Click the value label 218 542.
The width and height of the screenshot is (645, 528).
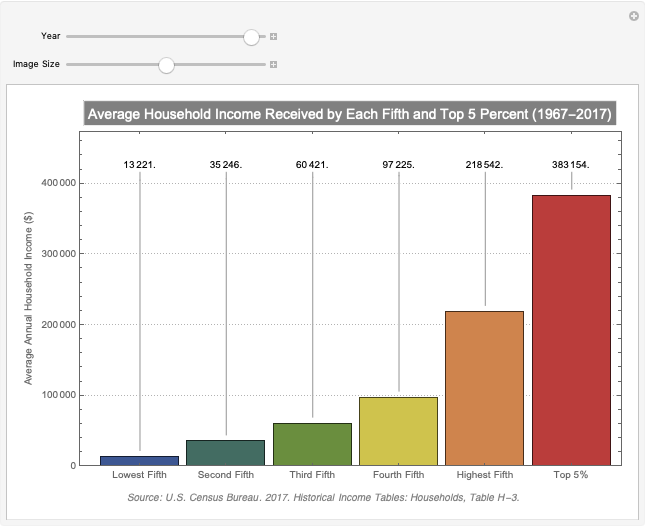coord(485,165)
